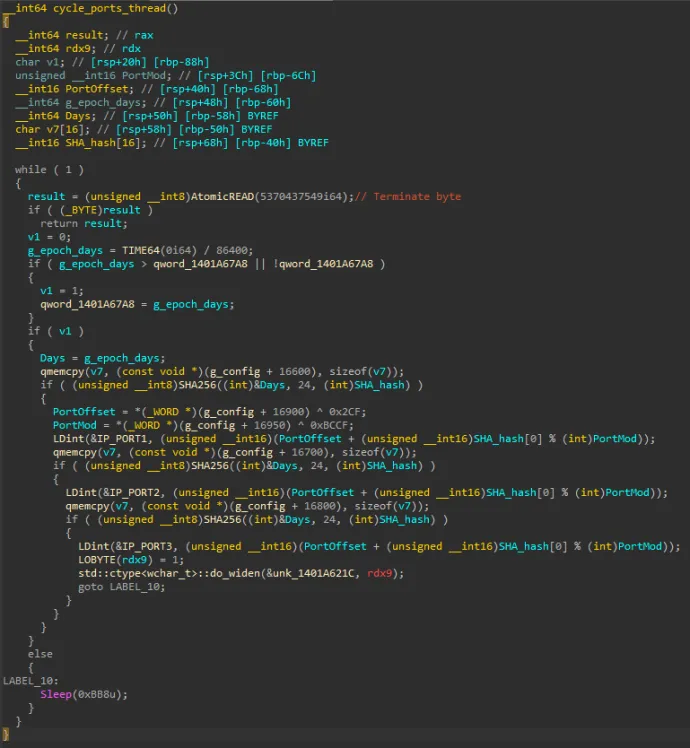Click the [rbp-88h] stack offset comment
The height and width of the screenshot is (748, 690).
[x=181, y=62]
